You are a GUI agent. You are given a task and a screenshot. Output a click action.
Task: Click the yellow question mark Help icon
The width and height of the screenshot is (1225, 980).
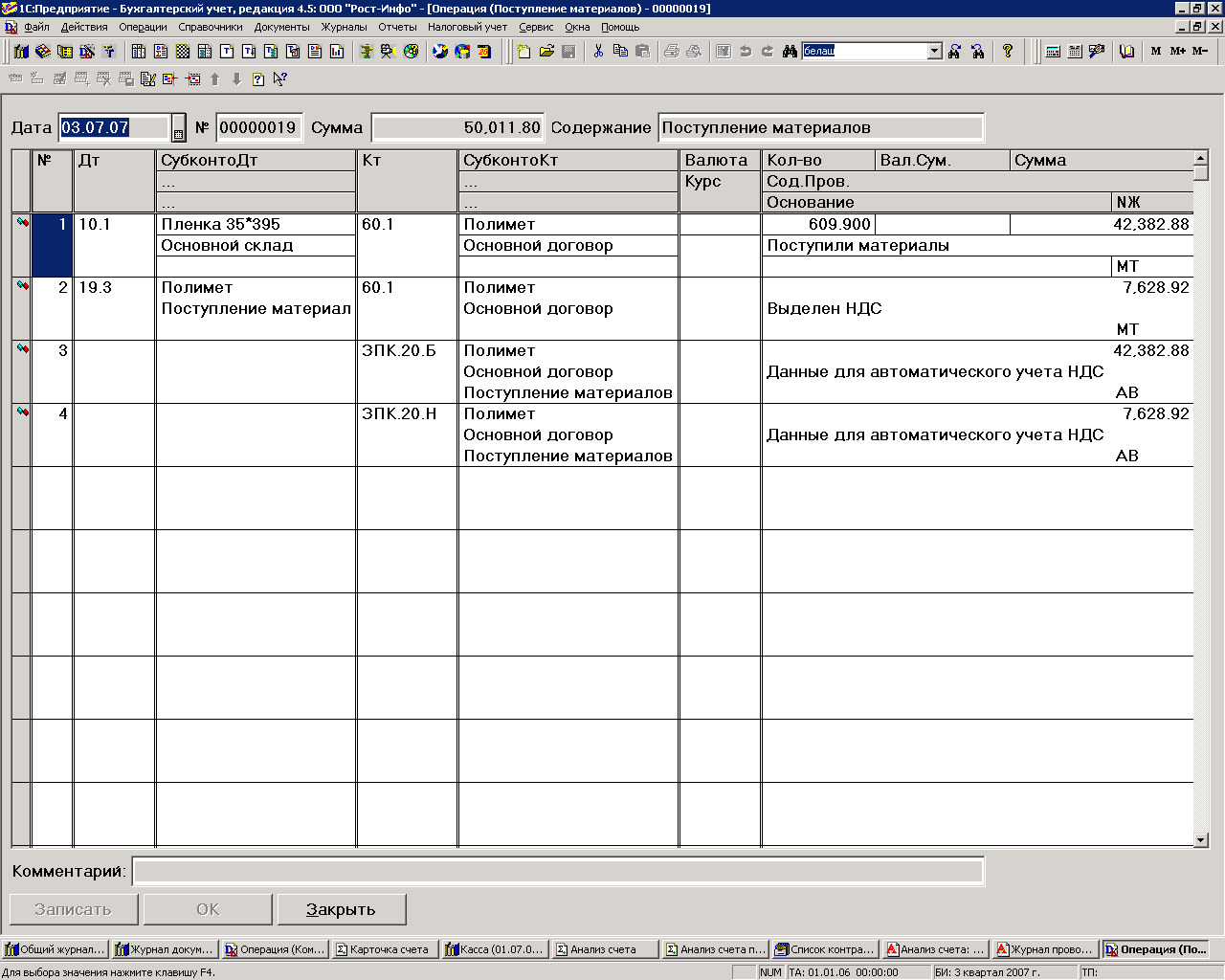(x=1008, y=51)
